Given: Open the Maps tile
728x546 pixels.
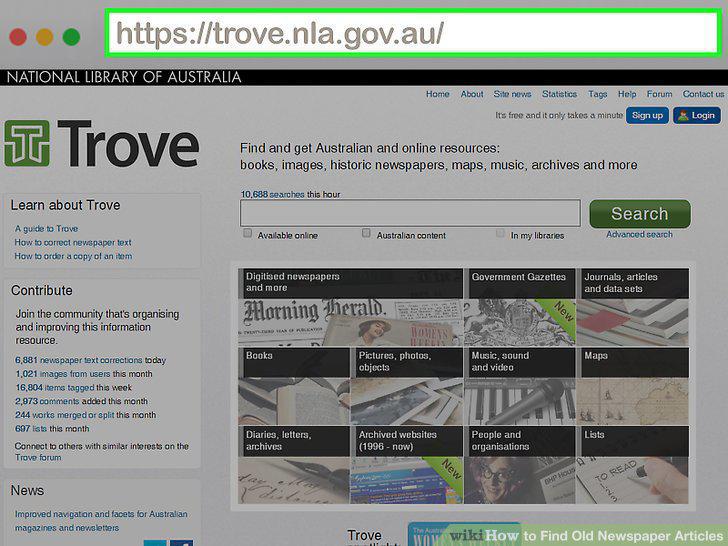Looking at the screenshot, I should tap(632, 386).
